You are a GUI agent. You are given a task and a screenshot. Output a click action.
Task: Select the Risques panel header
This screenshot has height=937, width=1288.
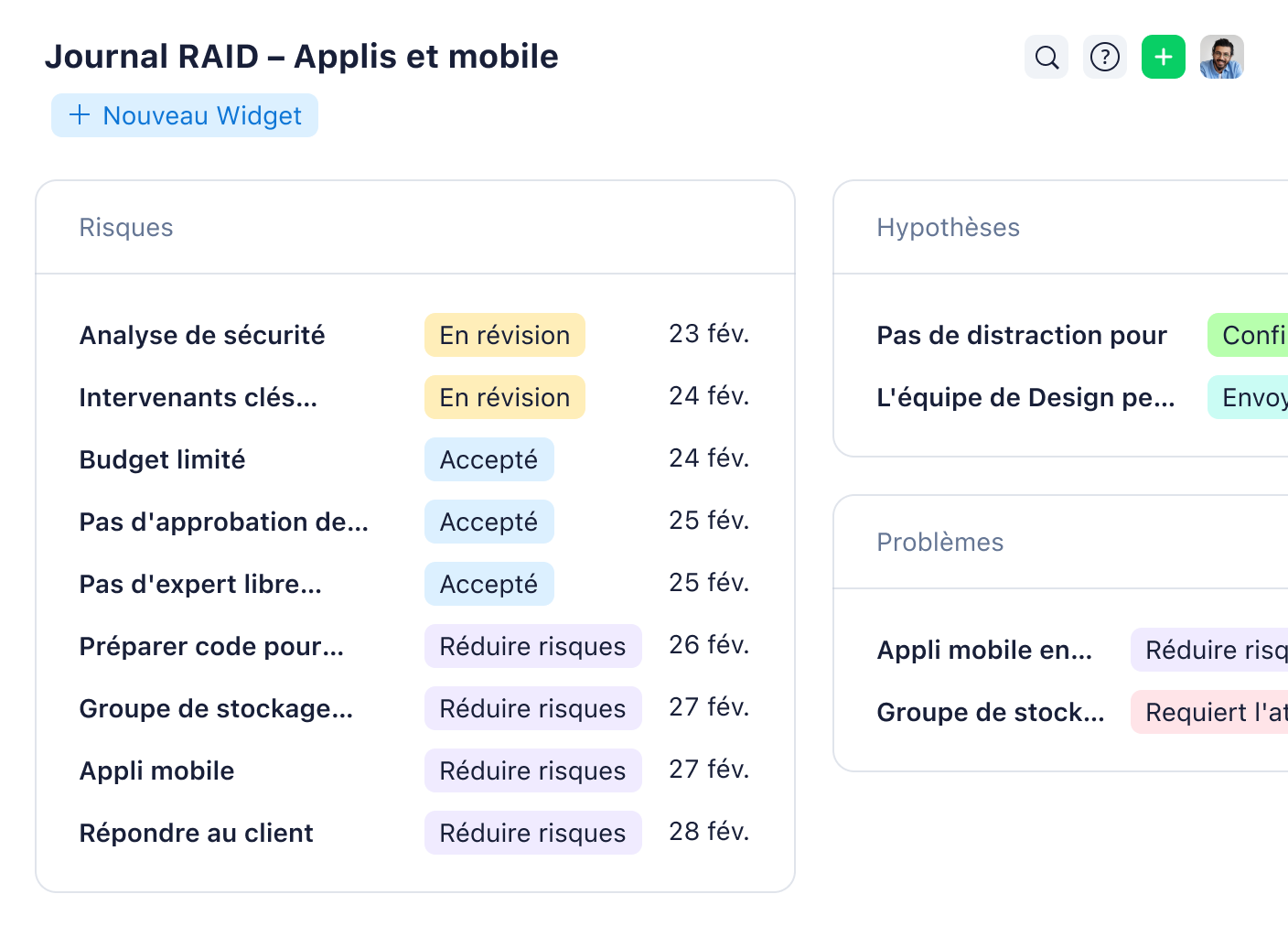(x=126, y=228)
